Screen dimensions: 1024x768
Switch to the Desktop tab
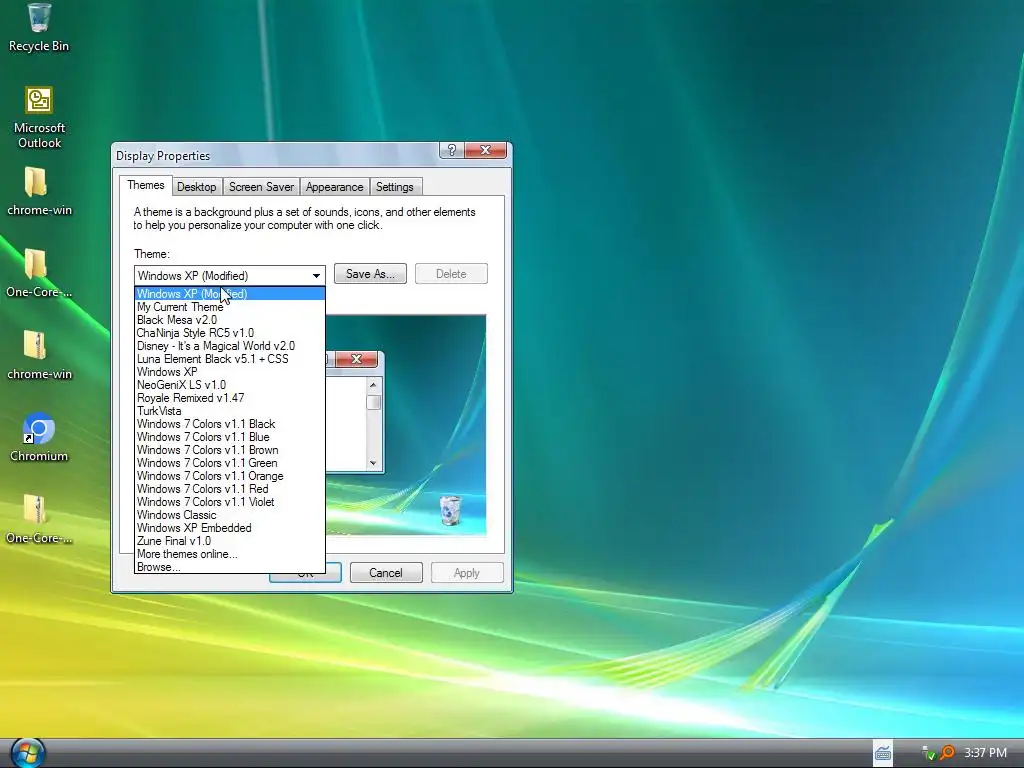197,187
